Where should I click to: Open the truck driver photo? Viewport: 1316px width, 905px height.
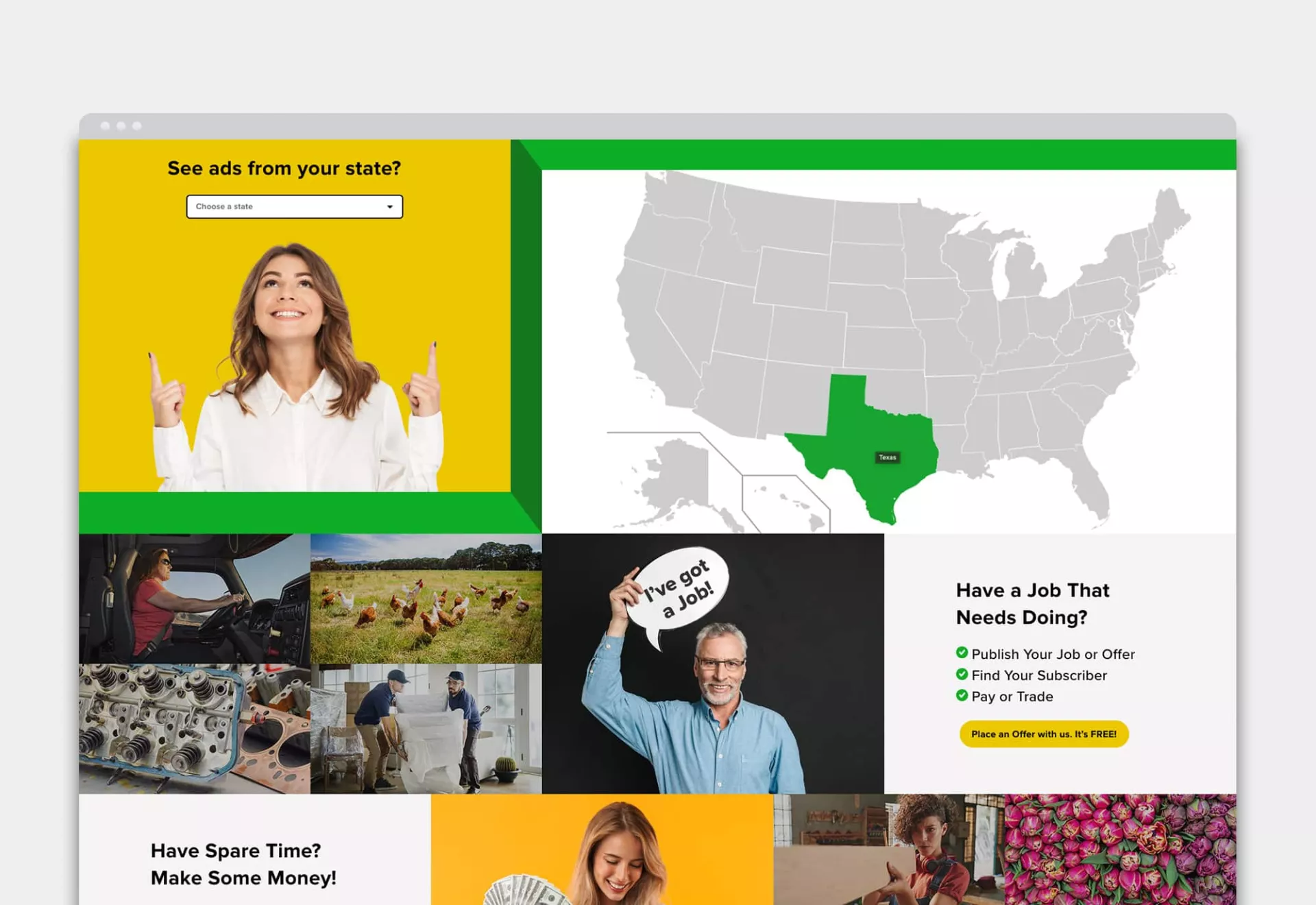tap(194, 598)
